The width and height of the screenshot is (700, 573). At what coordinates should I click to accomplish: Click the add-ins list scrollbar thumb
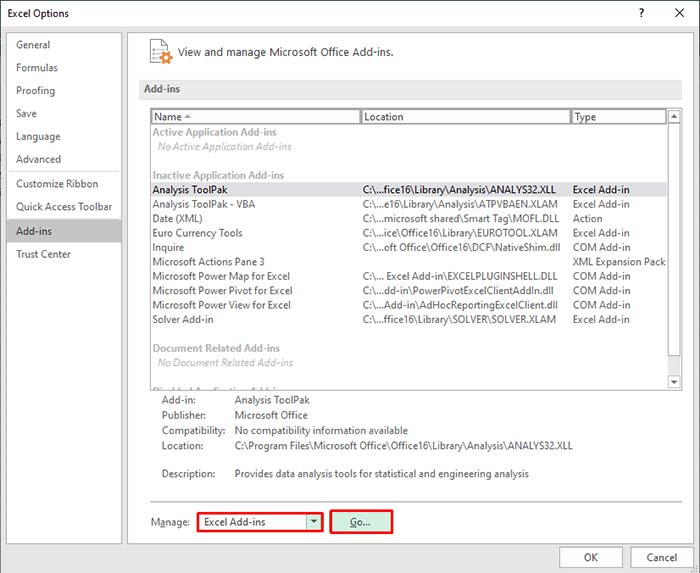(674, 240)
